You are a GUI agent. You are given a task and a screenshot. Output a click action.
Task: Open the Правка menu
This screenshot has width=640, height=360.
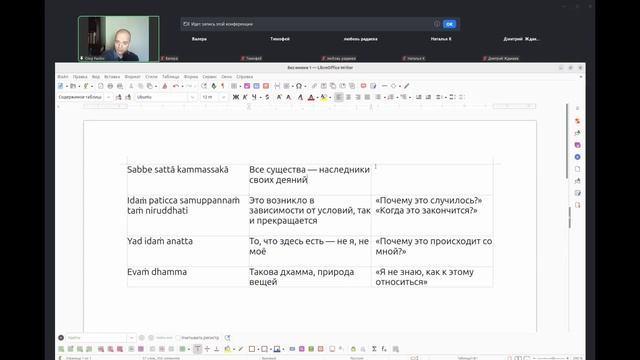(80, 77)
